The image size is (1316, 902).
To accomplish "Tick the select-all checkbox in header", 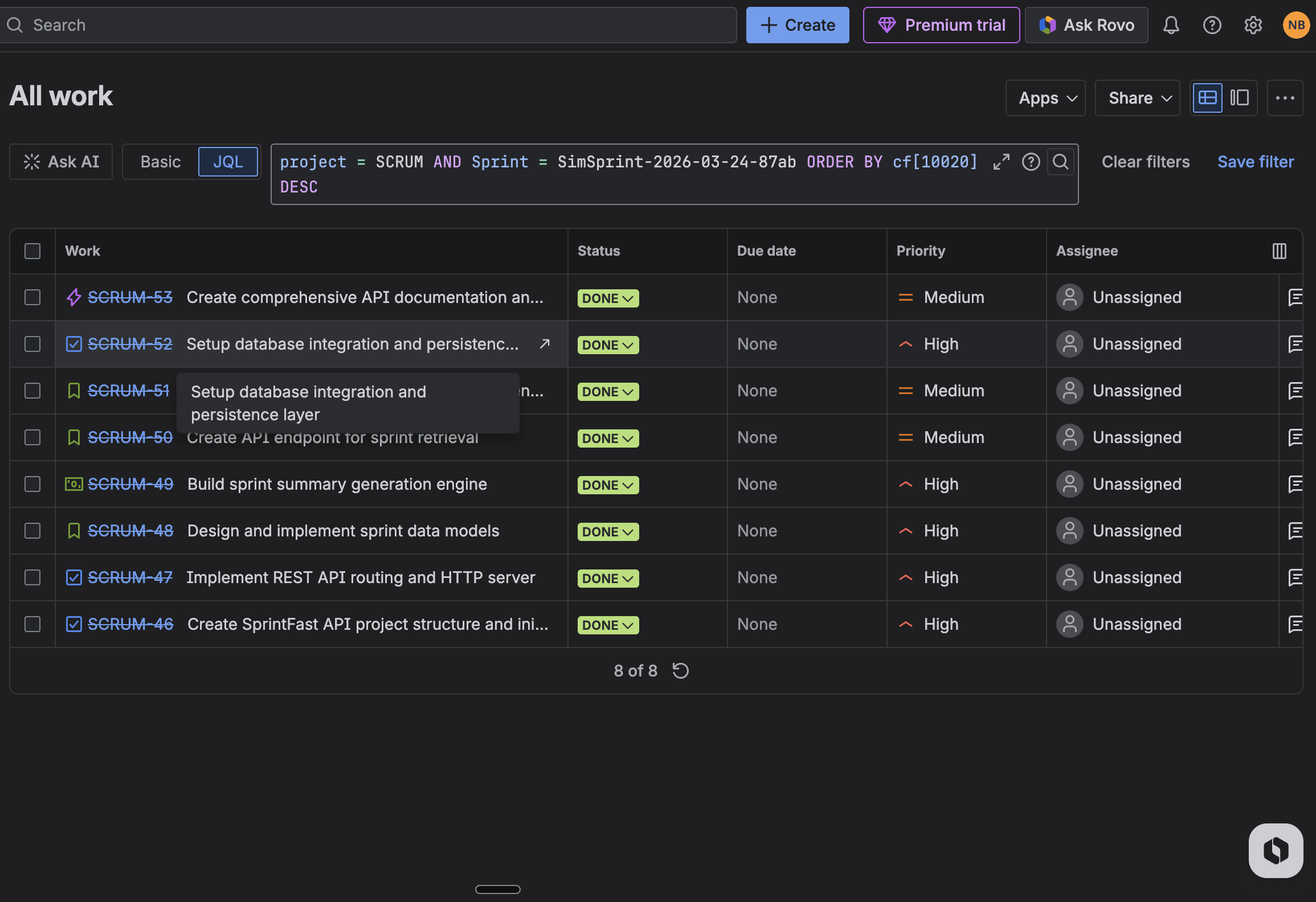I will pos(32,251).
